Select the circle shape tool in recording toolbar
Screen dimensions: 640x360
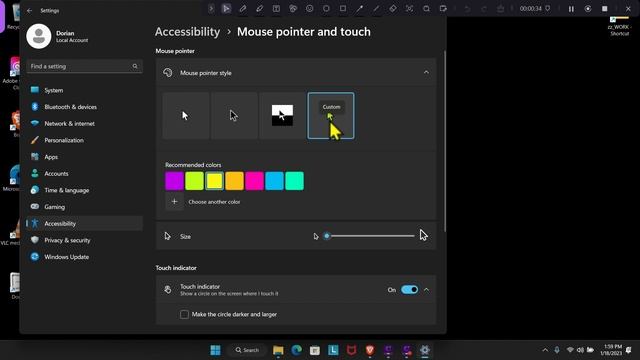(x=326, y=9)
